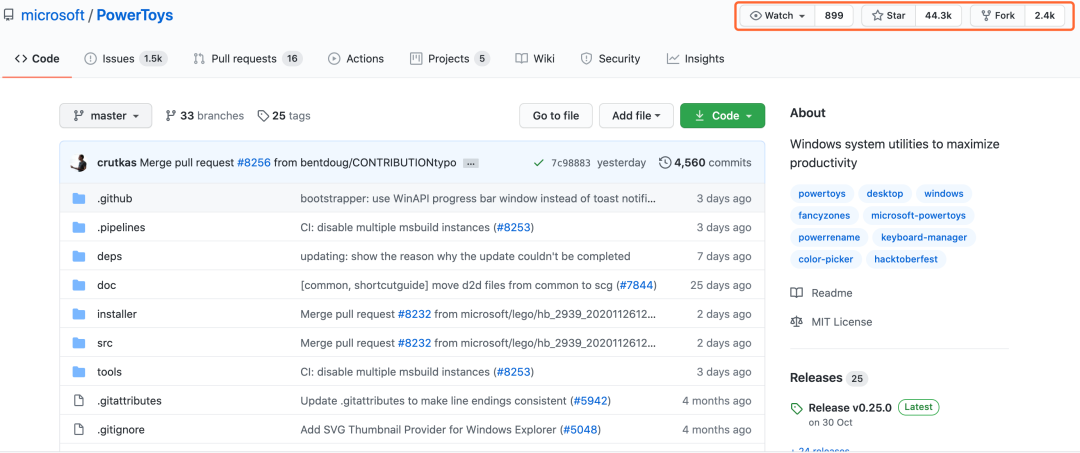Open pull request #8256 in latest commit
The image size is (1080, 453).
pyautogui.click(x=254, y=163)
